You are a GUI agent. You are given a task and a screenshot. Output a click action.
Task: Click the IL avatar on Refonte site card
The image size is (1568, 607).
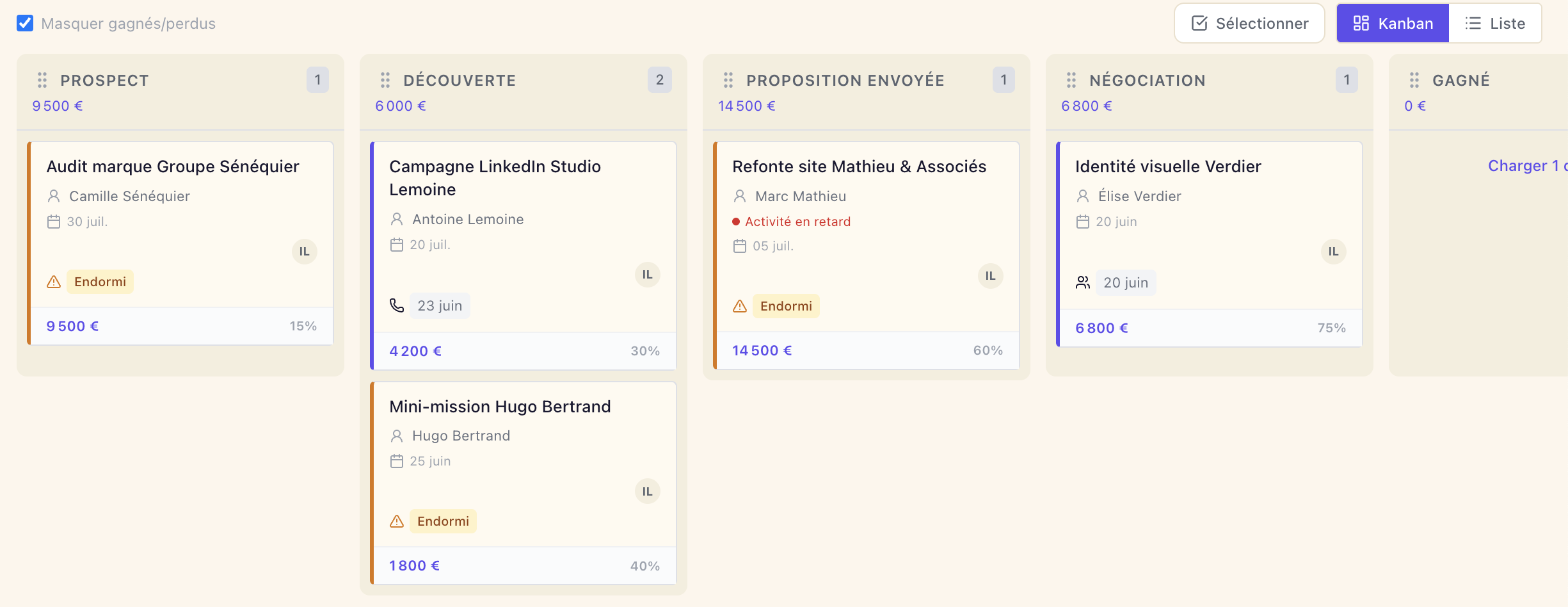click(x=991, y=276)
